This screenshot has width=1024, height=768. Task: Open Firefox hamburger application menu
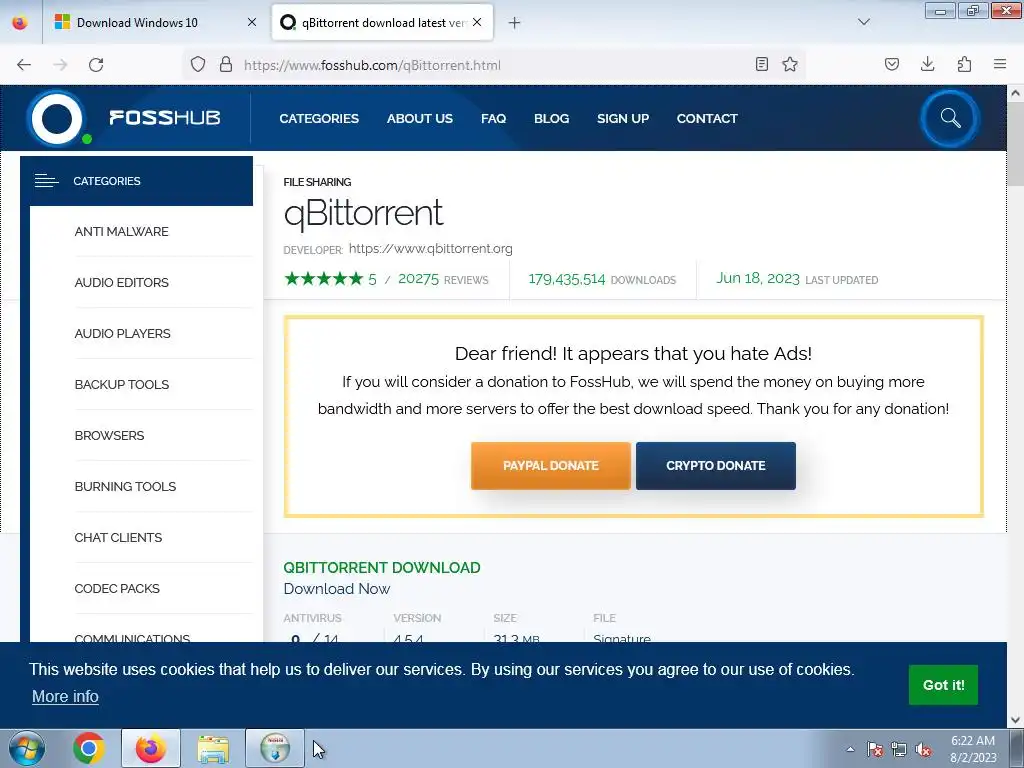coord(1000,64)
